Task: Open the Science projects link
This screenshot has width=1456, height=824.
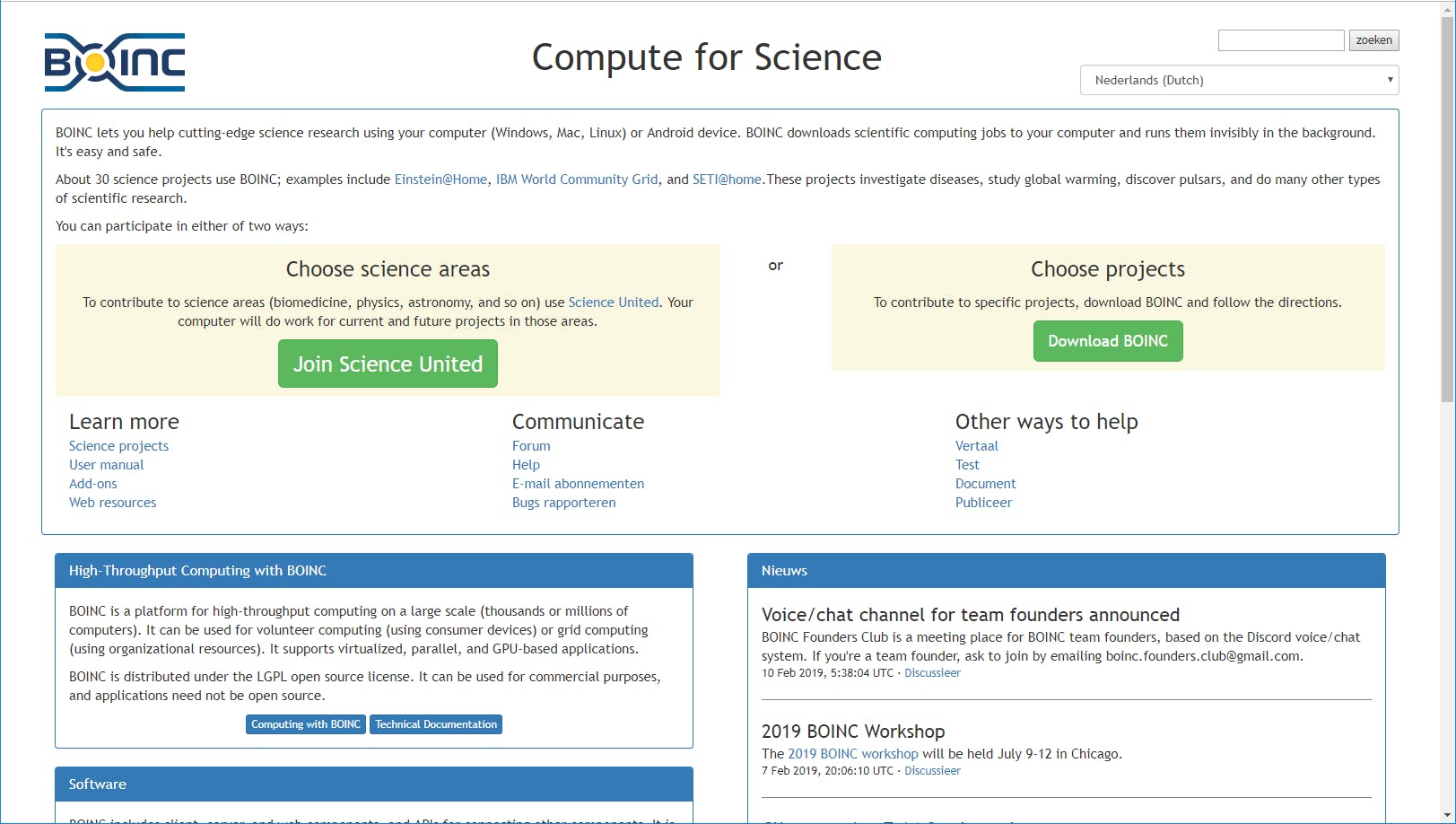Action: (118, 446)
